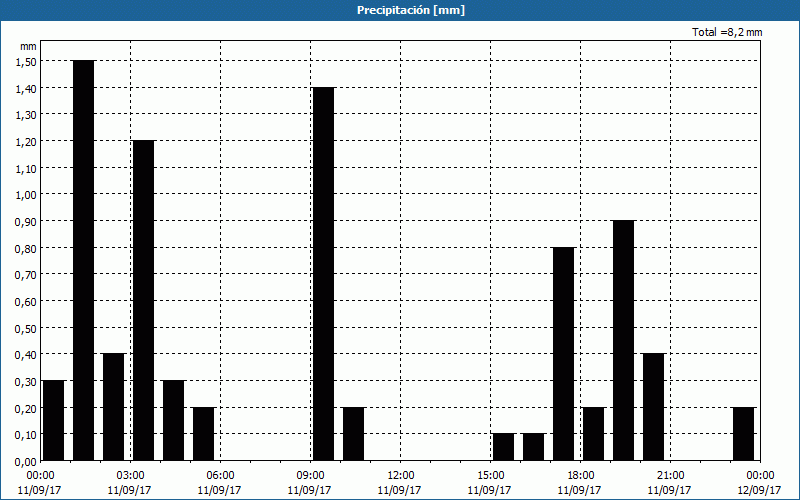Click the 03:00 time label on x-axis
Image resolution: width=800 pixels, height=500 pixels.
click(130, 476)
